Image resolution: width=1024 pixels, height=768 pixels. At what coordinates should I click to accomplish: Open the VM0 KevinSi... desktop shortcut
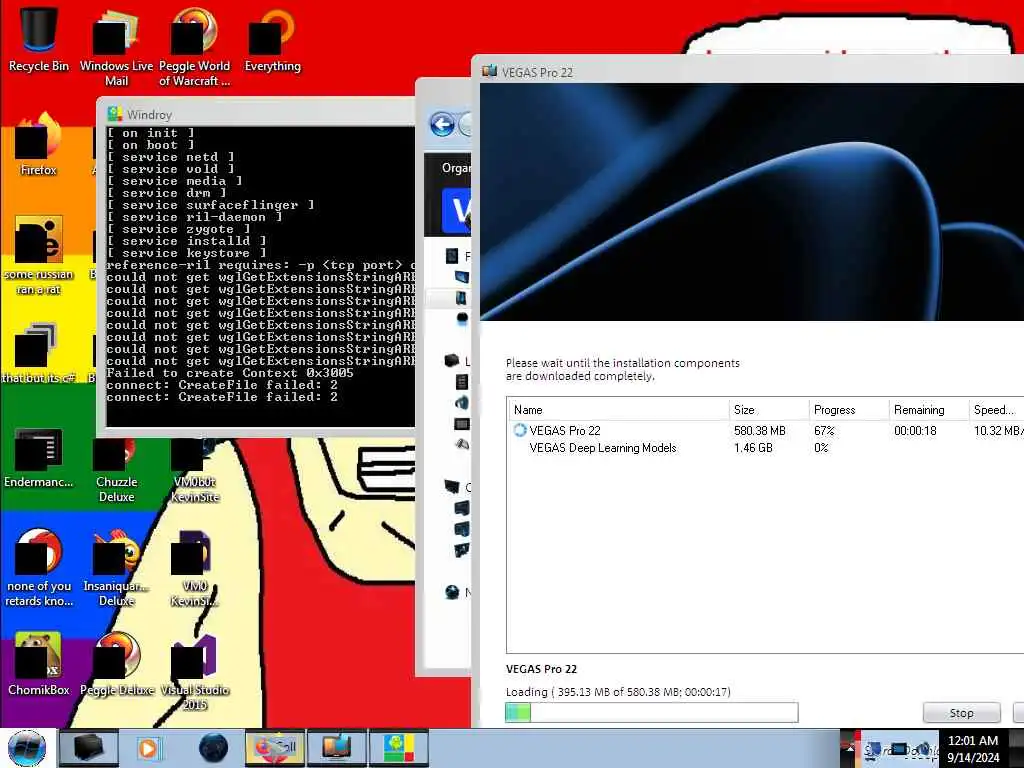pos(194,568)
